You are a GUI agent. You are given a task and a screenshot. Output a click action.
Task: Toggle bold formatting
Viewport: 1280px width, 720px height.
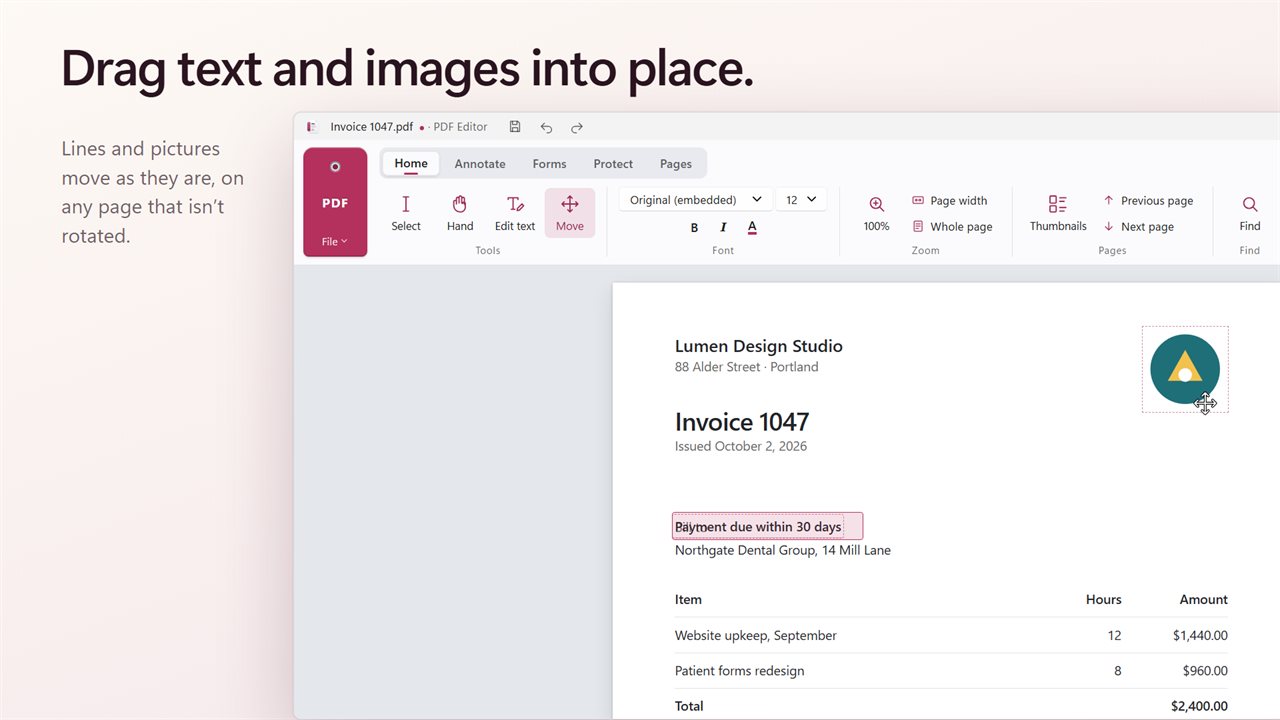[x=695, y=228]
